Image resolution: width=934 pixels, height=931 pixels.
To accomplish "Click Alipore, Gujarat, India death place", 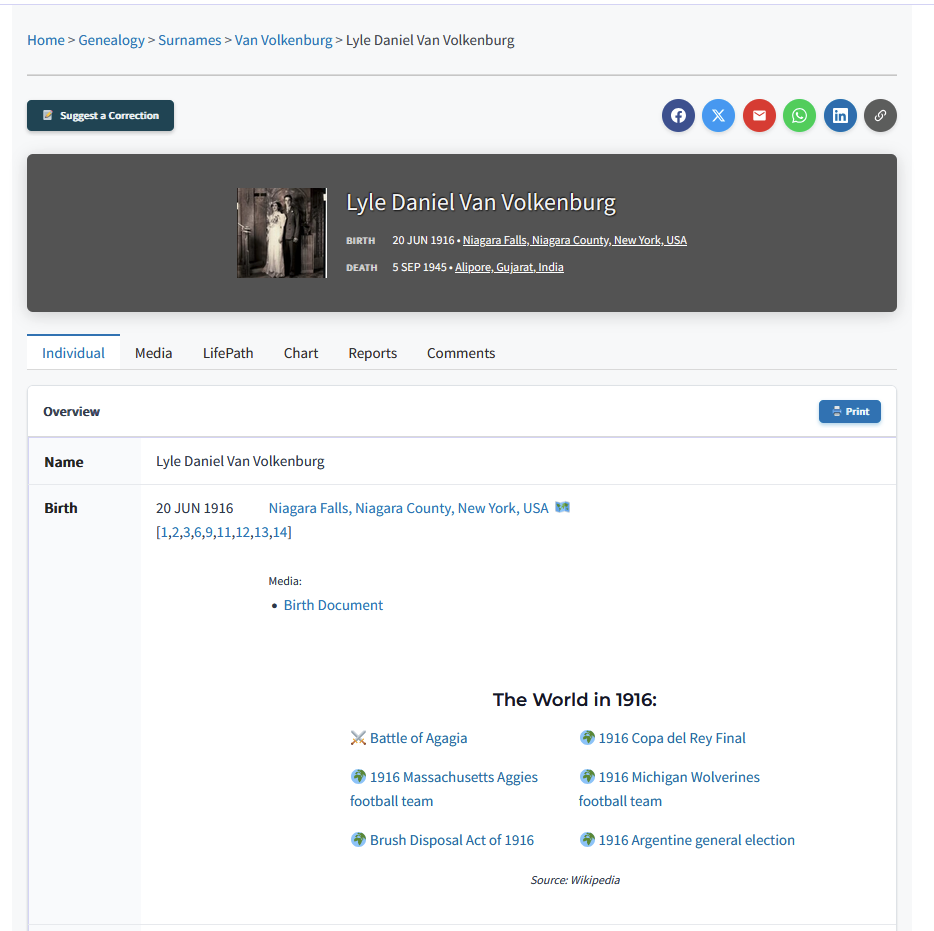I will coord(509,267).
